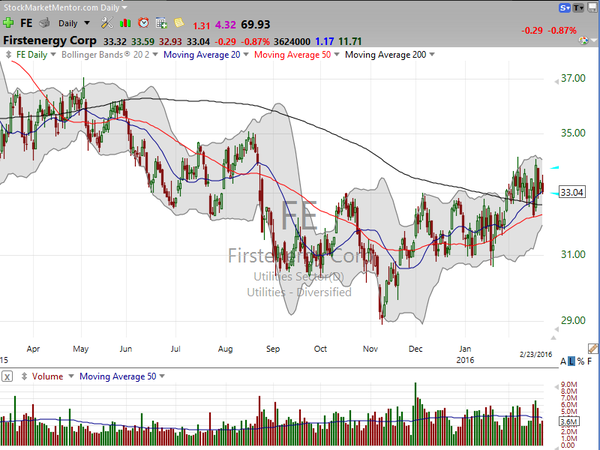Open the volume Moving Average 50 dropdown
600x450 pixels.
162,376
